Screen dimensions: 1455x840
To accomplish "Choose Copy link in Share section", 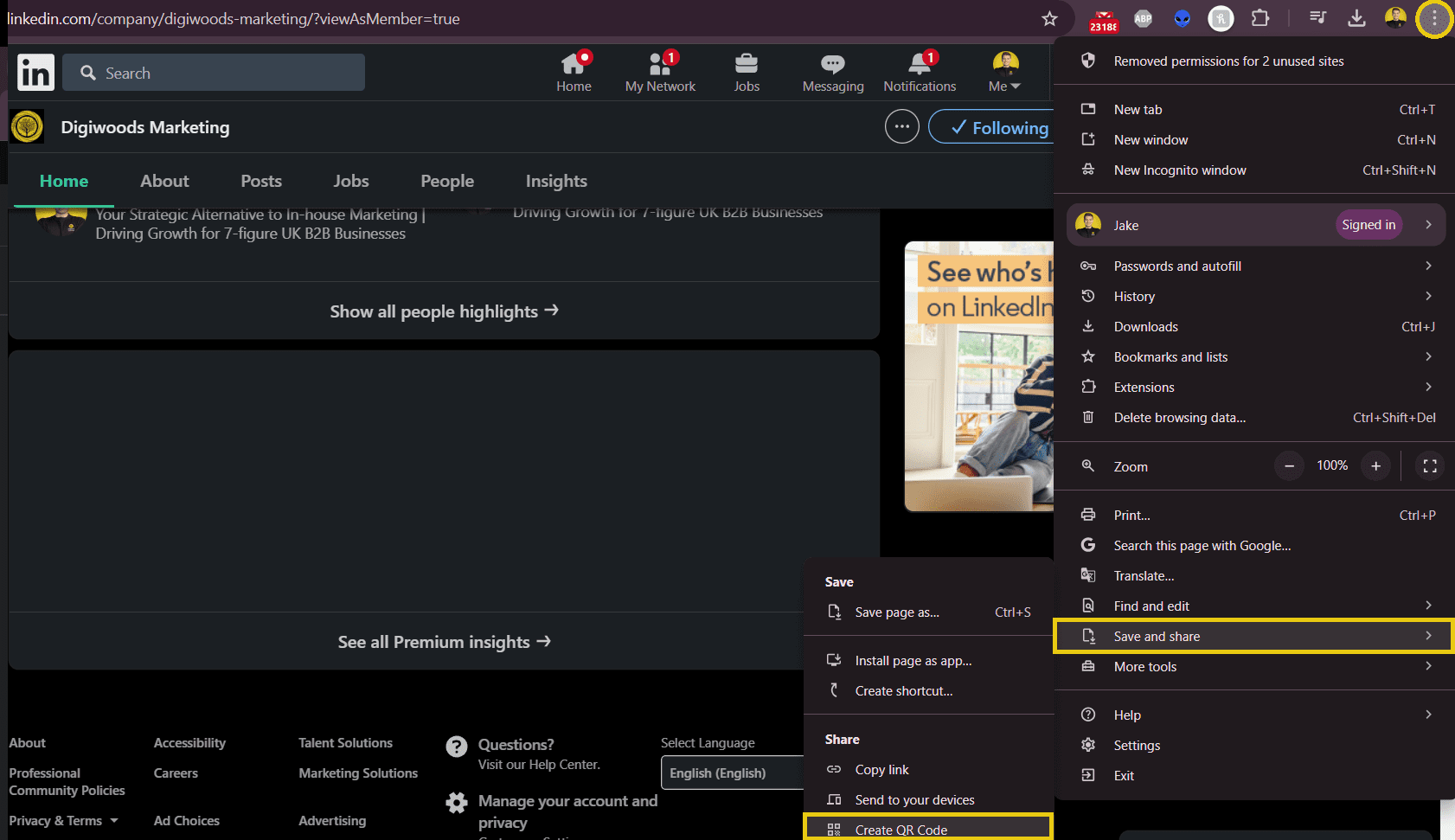I will (x=928, y=769).
